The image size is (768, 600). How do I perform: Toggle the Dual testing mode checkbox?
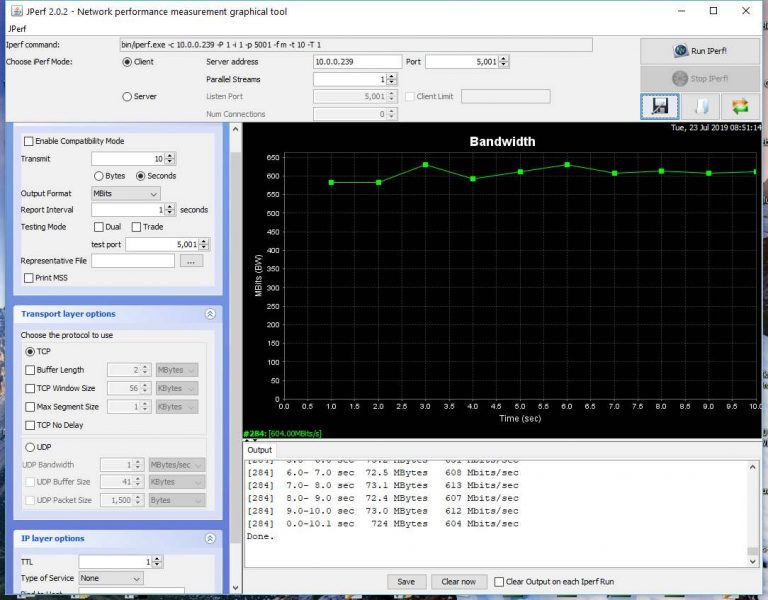coord(99,227)
